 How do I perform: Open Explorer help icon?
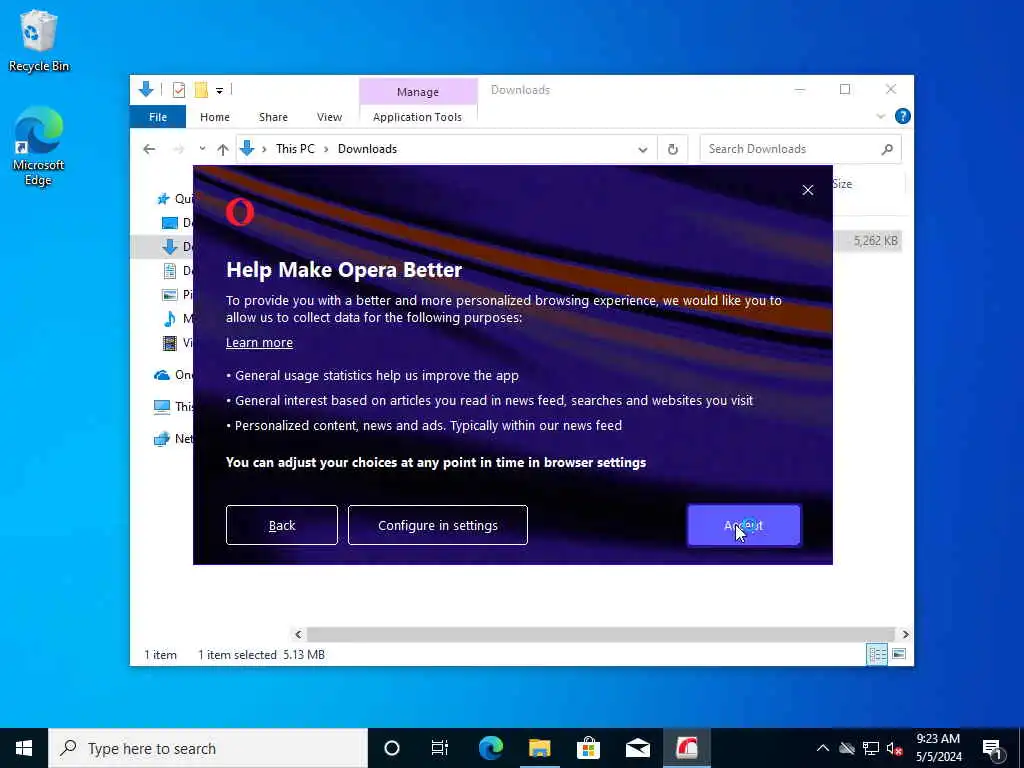click(x=903, y=116)
